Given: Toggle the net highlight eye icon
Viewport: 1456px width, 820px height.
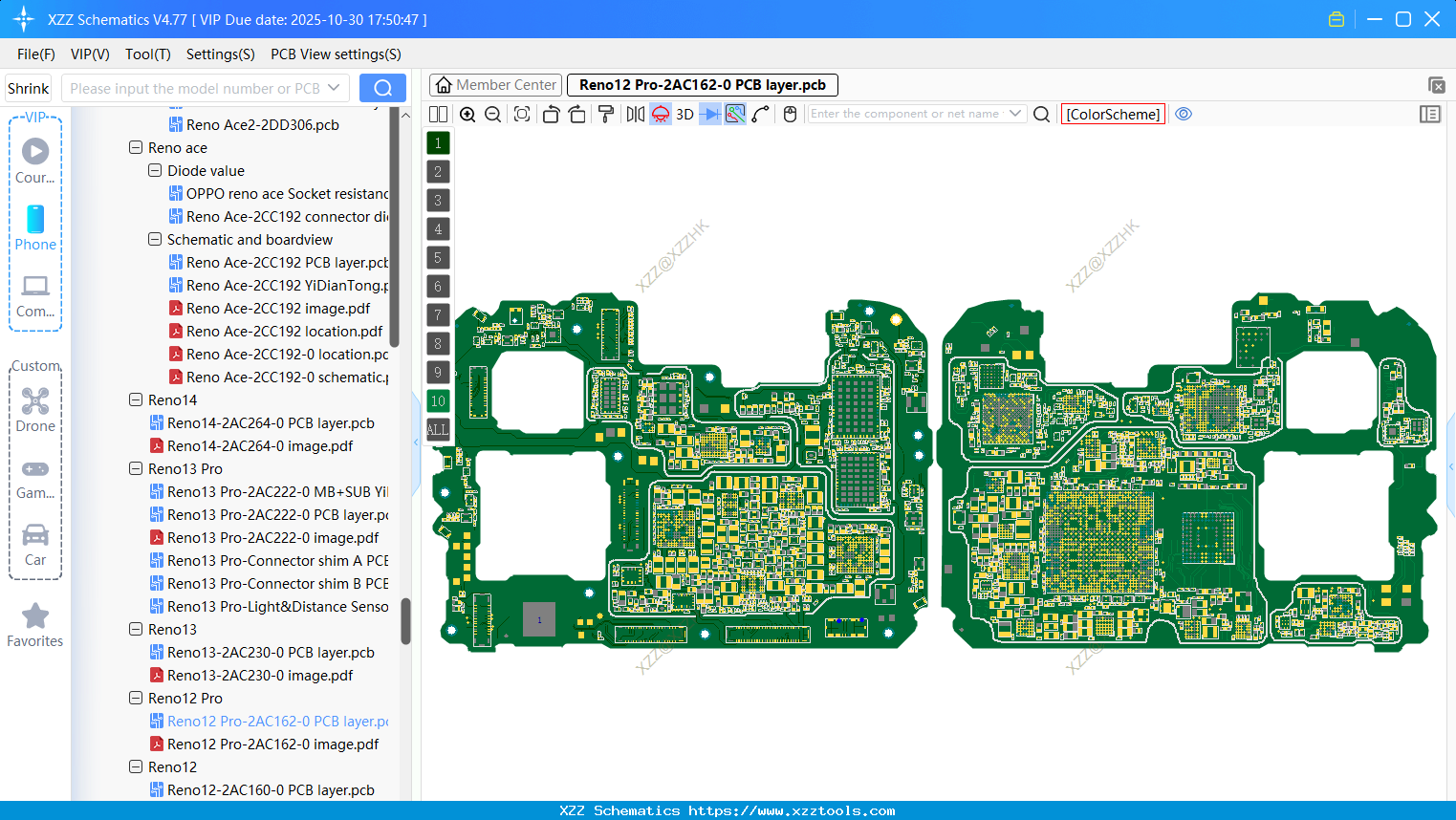Looking at the screenshot, I should pyautogui.click(x=1184, y=114).
